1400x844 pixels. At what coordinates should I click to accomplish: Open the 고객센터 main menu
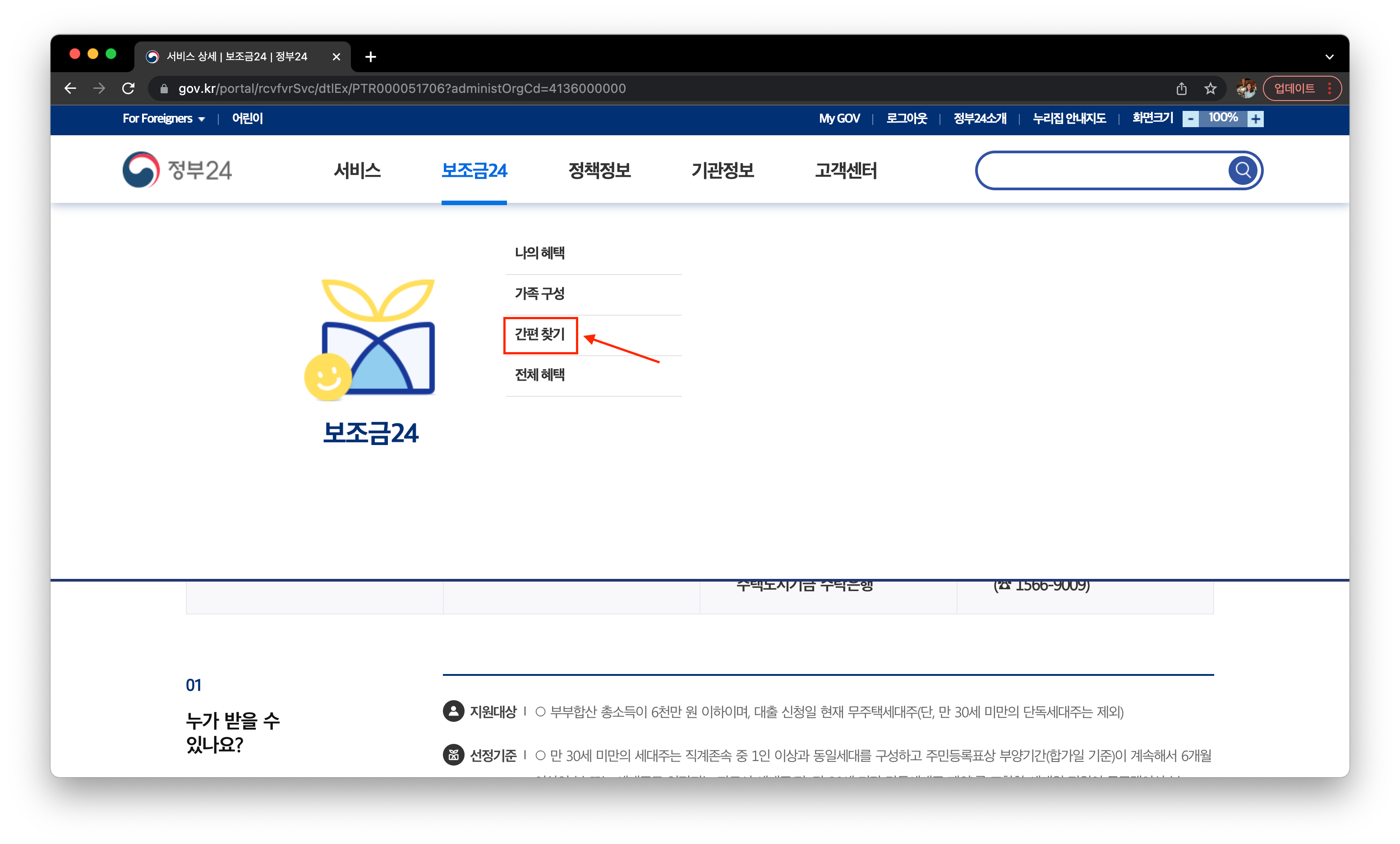pyautogui.click(x=845, y=170)
